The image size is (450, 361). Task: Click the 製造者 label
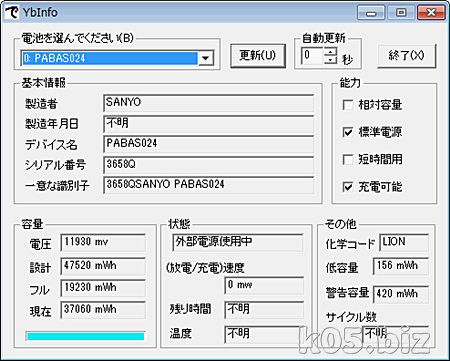[41, 103]
